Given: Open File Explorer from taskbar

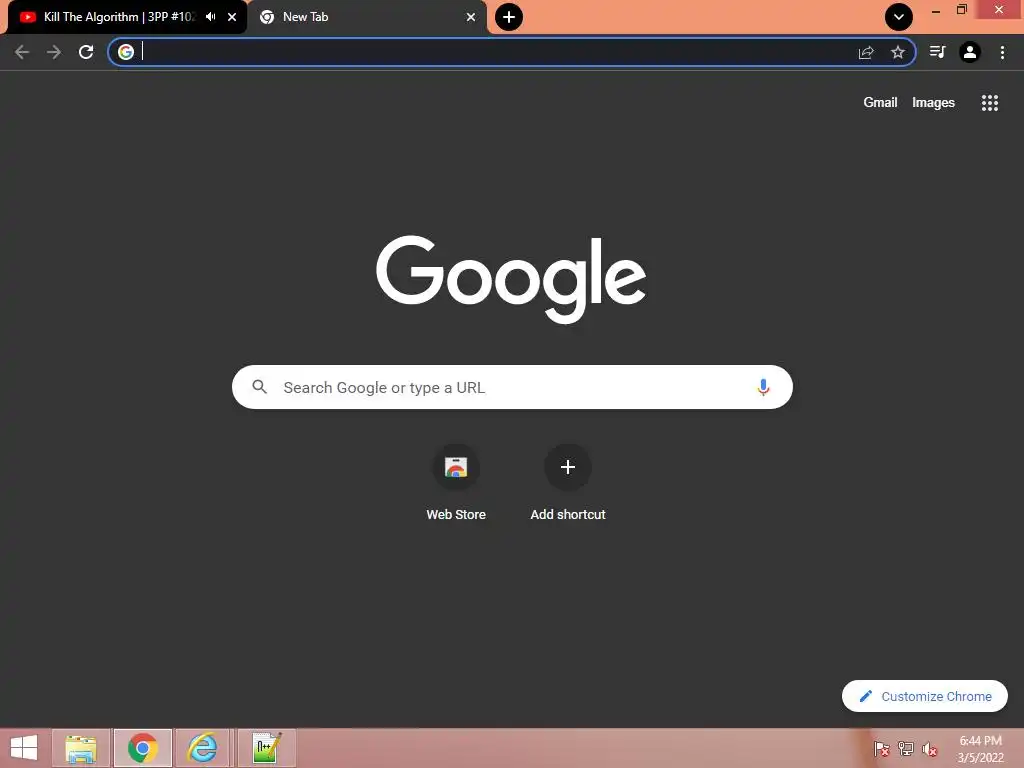Looking at the screenshot, I should 81,748.
